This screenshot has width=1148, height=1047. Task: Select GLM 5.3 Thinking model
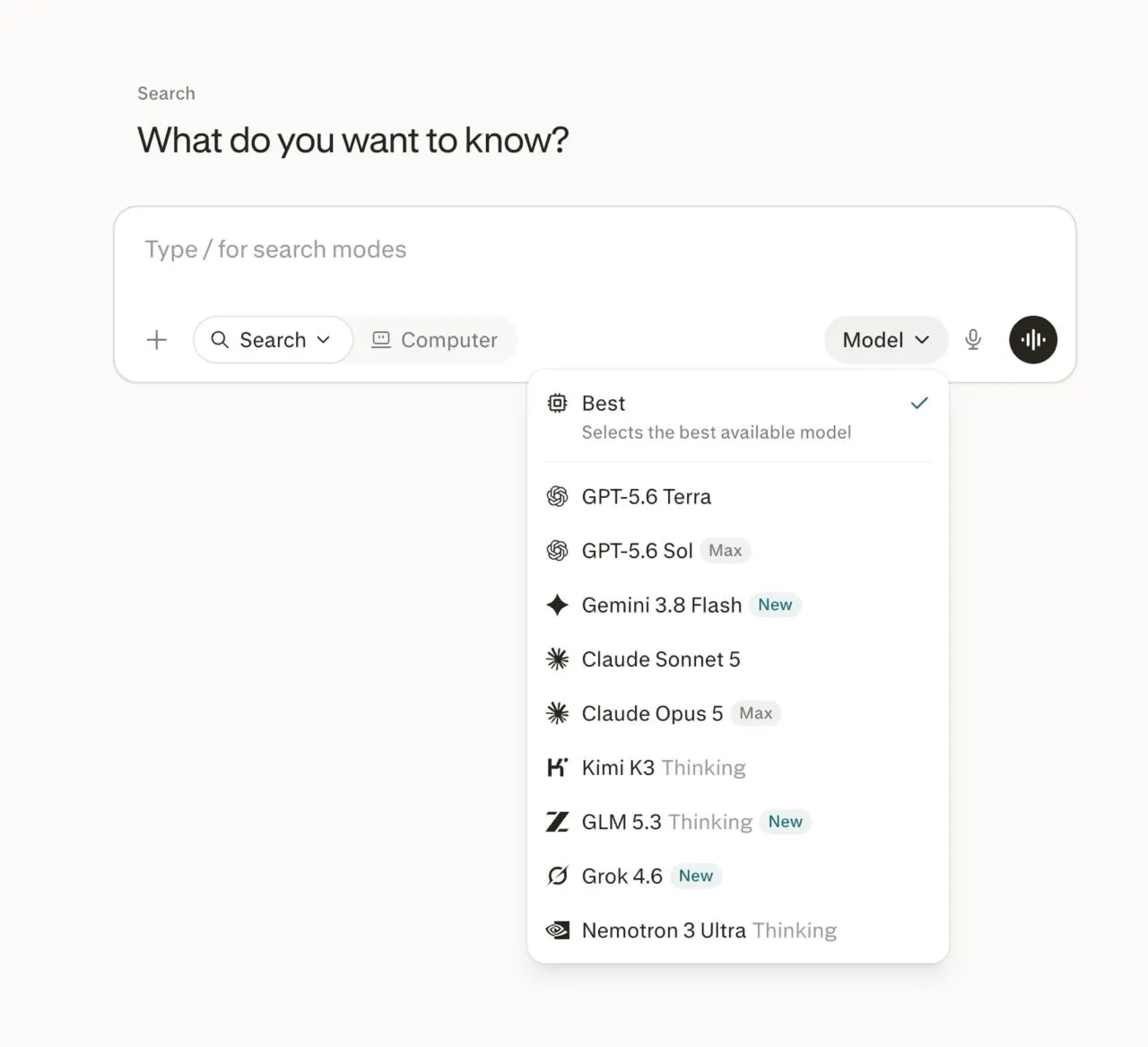[x=738, y=822]
